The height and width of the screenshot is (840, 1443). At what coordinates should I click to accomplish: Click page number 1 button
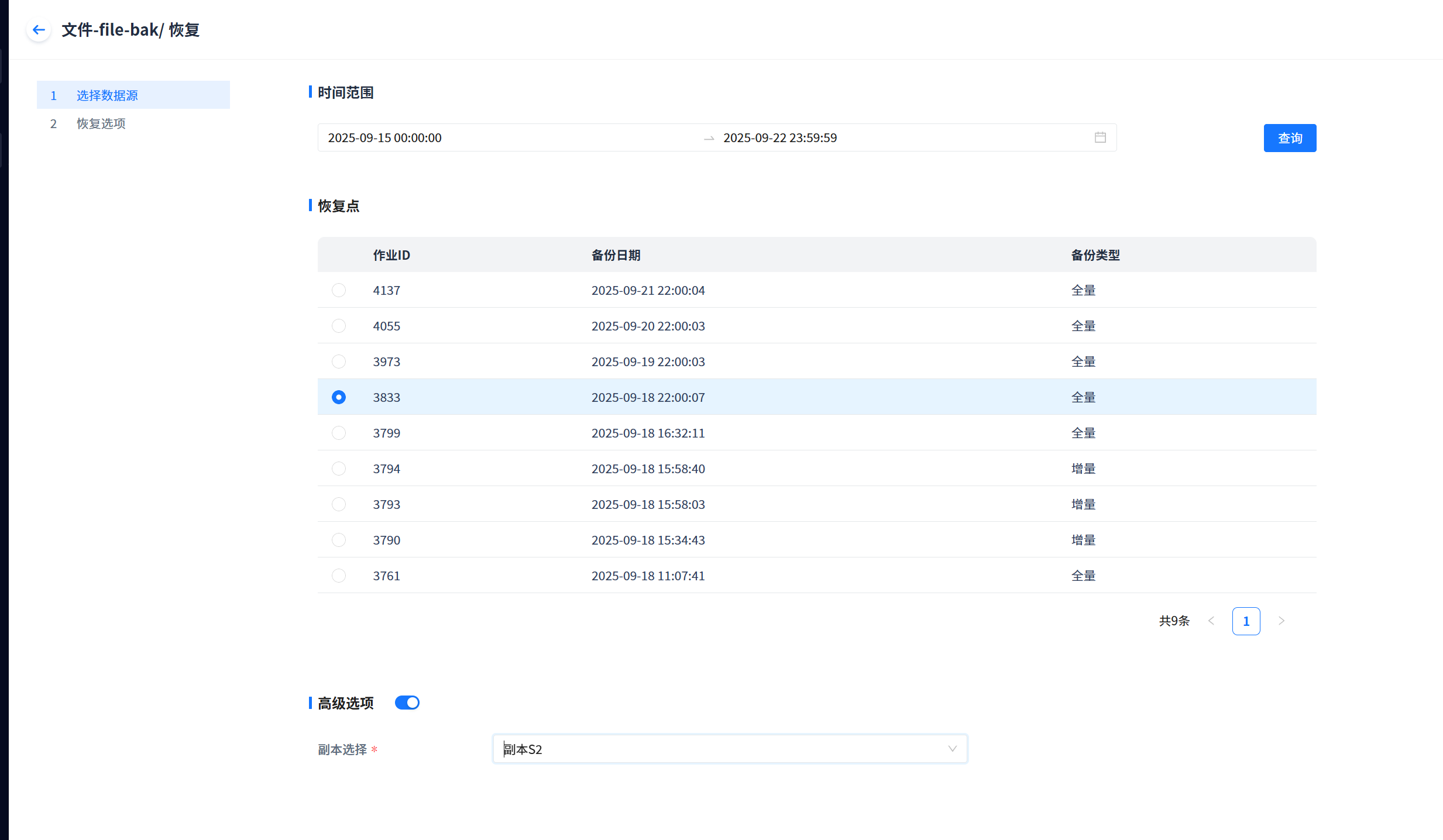(1246, 621)
